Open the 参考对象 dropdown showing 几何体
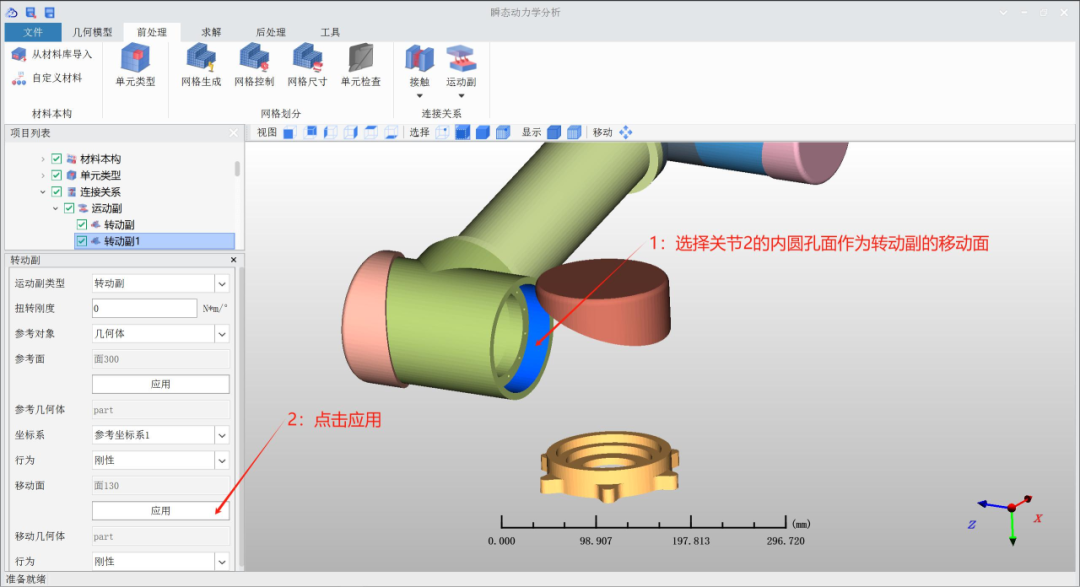 tap(222, 333)
